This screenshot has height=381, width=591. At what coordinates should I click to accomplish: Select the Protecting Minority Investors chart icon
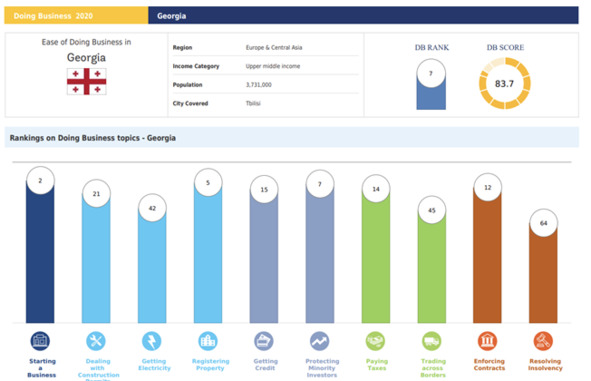coord(320,341)
